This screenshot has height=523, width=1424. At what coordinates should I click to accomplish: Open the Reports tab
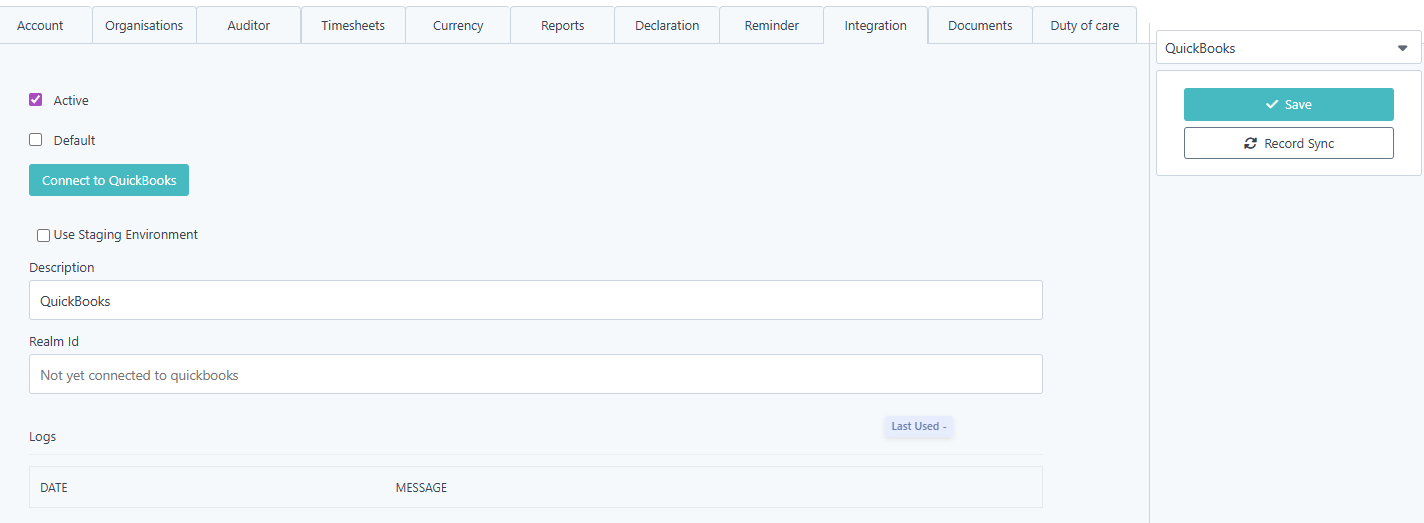coord(562,25)
